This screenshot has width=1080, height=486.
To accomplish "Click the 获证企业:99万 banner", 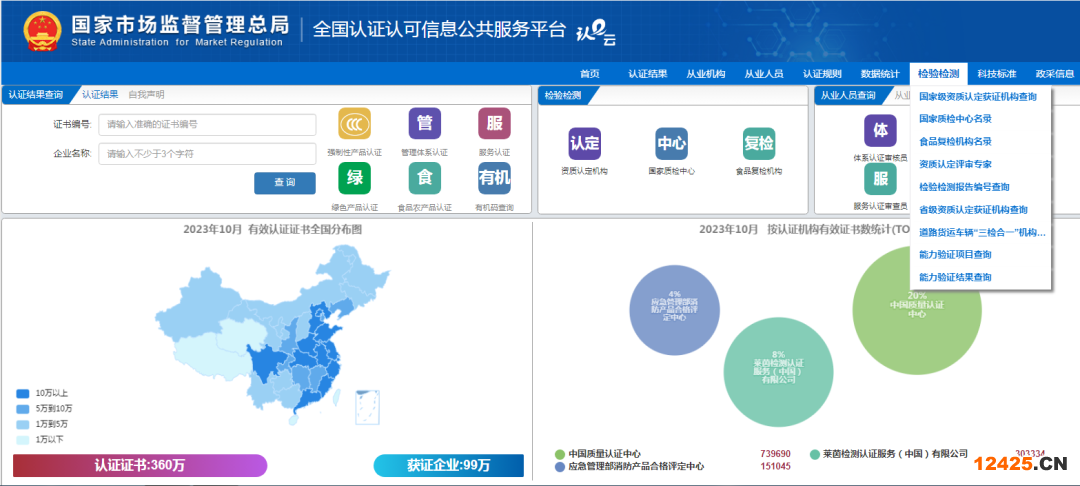I will click(448, 465).
